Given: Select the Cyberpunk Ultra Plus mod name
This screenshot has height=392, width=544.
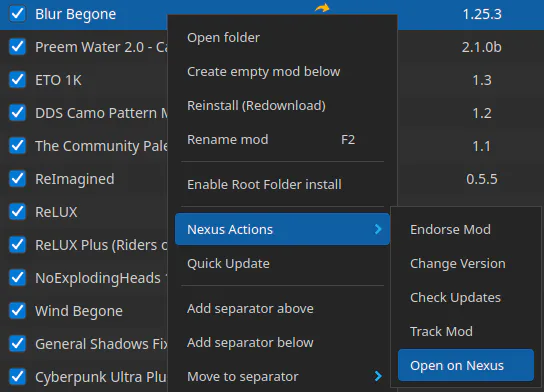Looking at the screenshot, I should click(101, 377).
